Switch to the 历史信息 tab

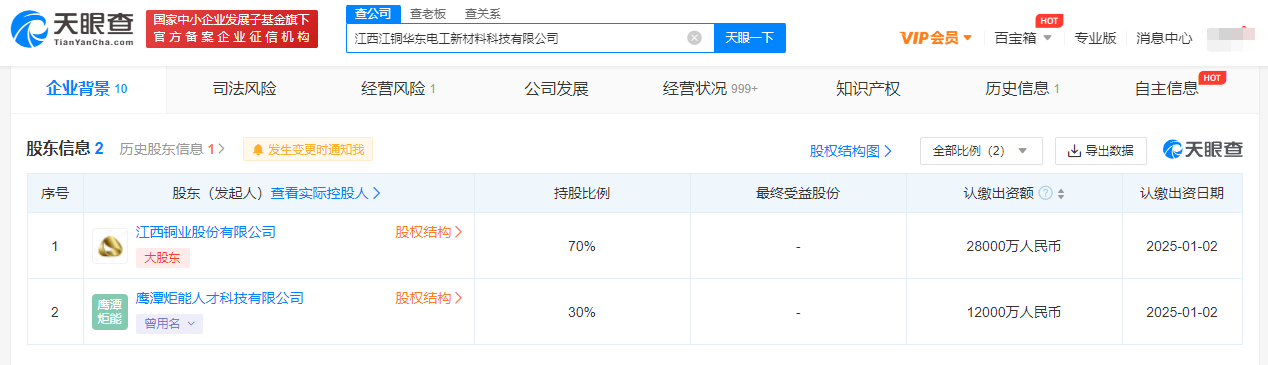pos(1022,89)
